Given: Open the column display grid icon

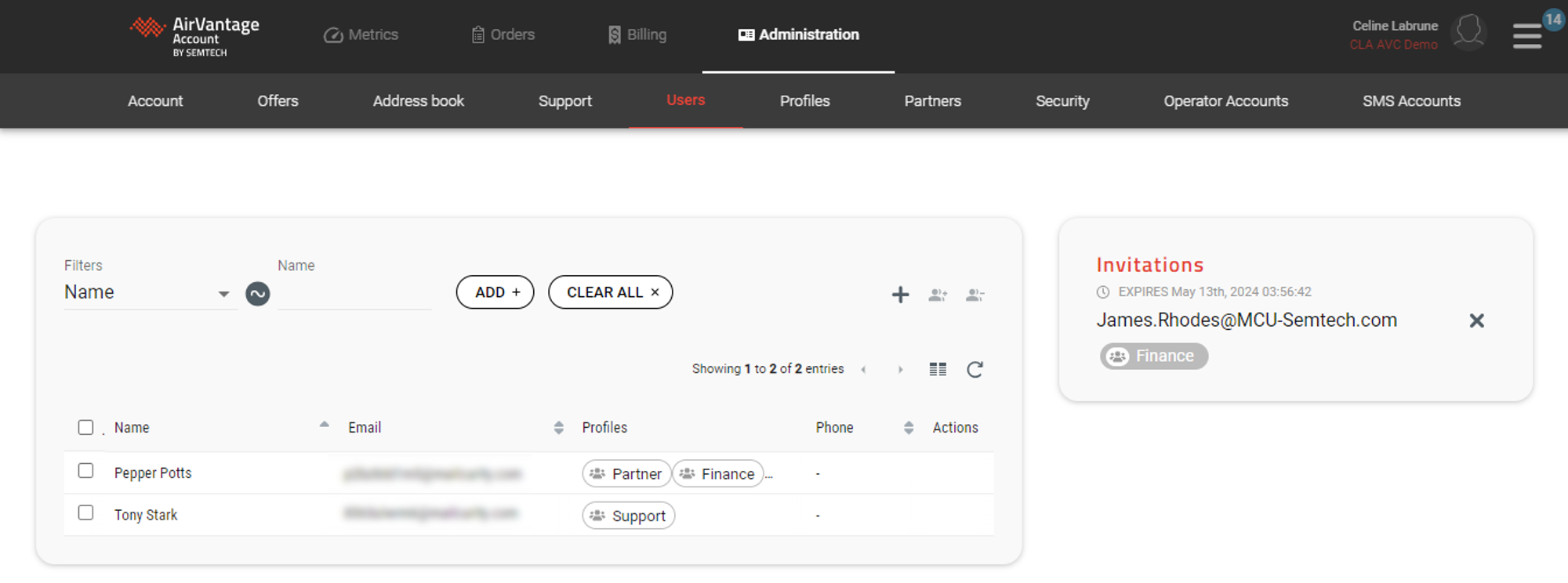Looking at the screenshot, I should (x=938, y=369).
